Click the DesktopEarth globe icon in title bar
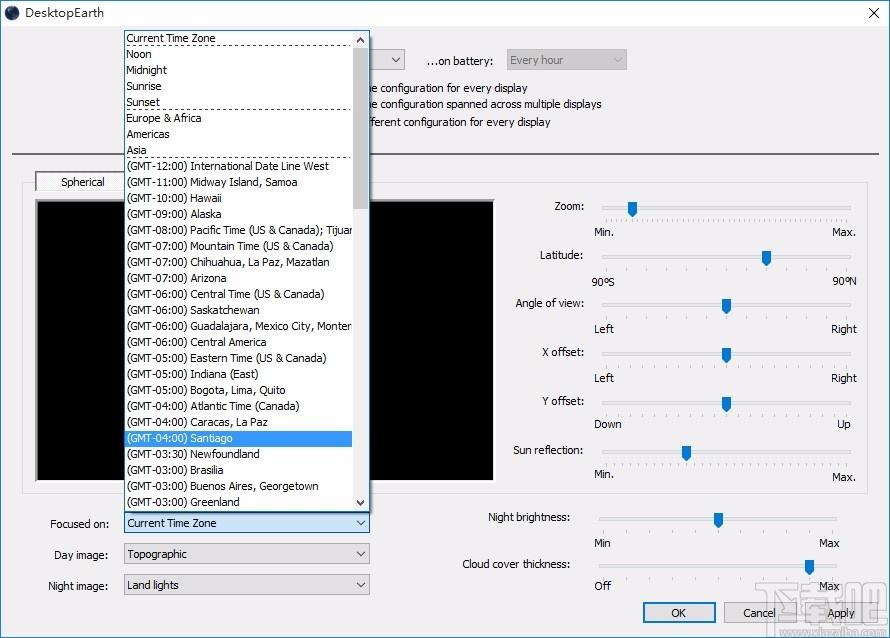 pos(12,12)
